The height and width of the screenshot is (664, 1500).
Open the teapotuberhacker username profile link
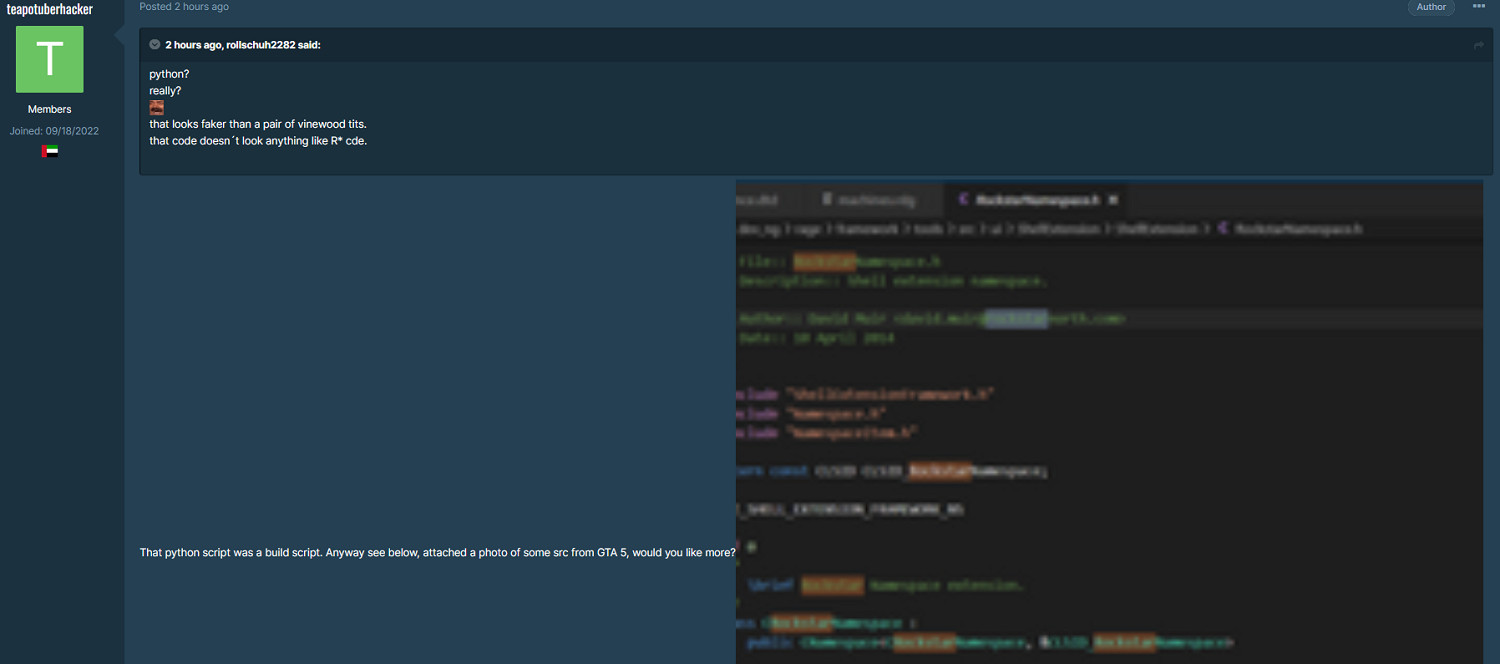49,9
